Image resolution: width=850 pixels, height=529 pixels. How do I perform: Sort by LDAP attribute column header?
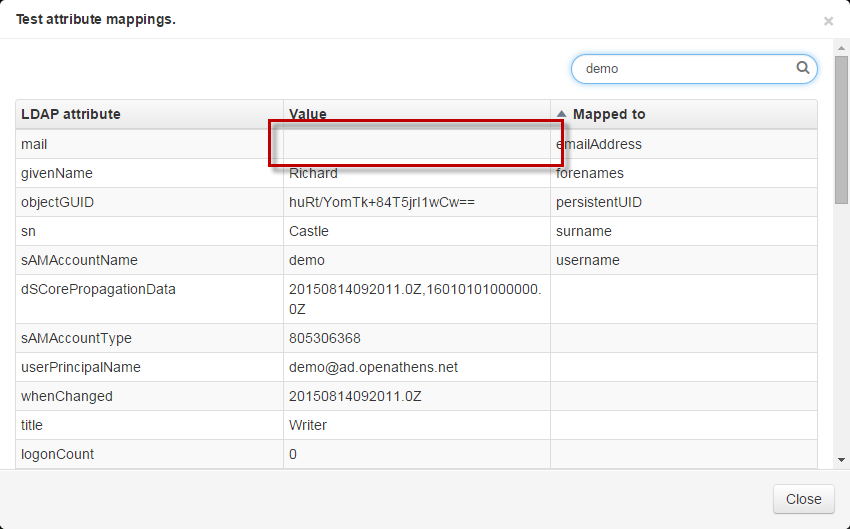coord(71,114)
